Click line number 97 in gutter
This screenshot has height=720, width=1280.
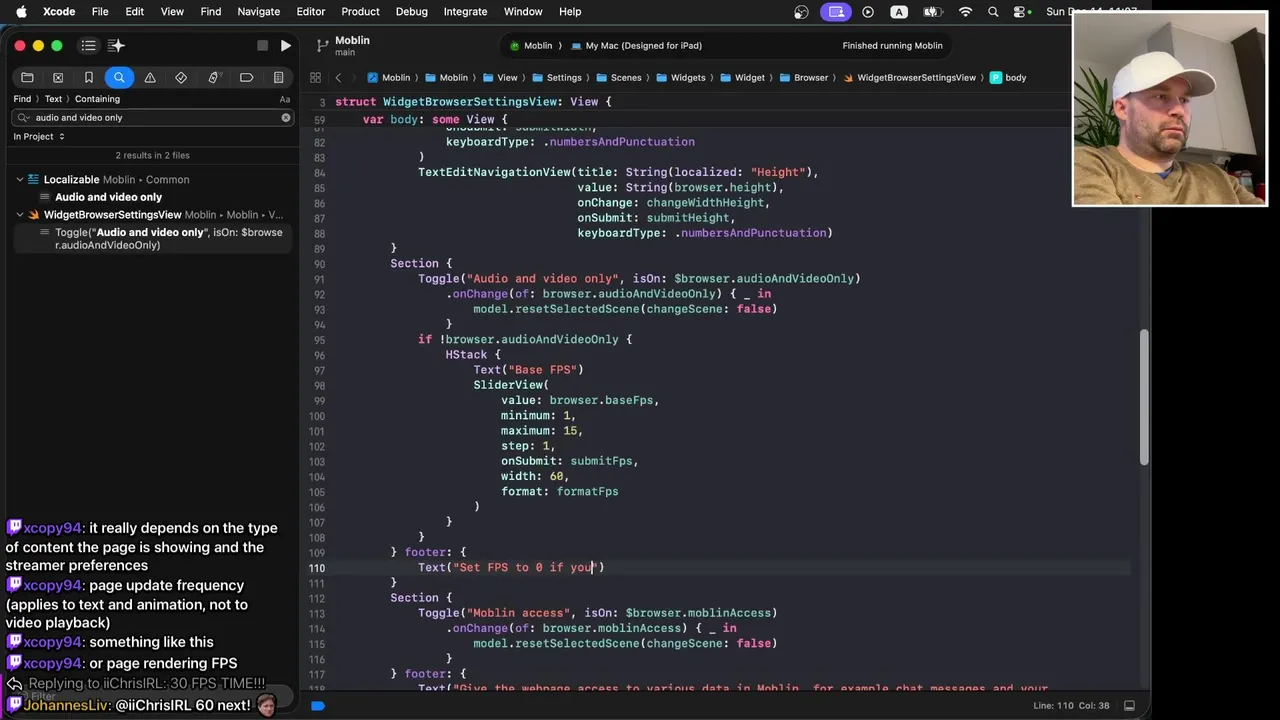click(319, 370)
